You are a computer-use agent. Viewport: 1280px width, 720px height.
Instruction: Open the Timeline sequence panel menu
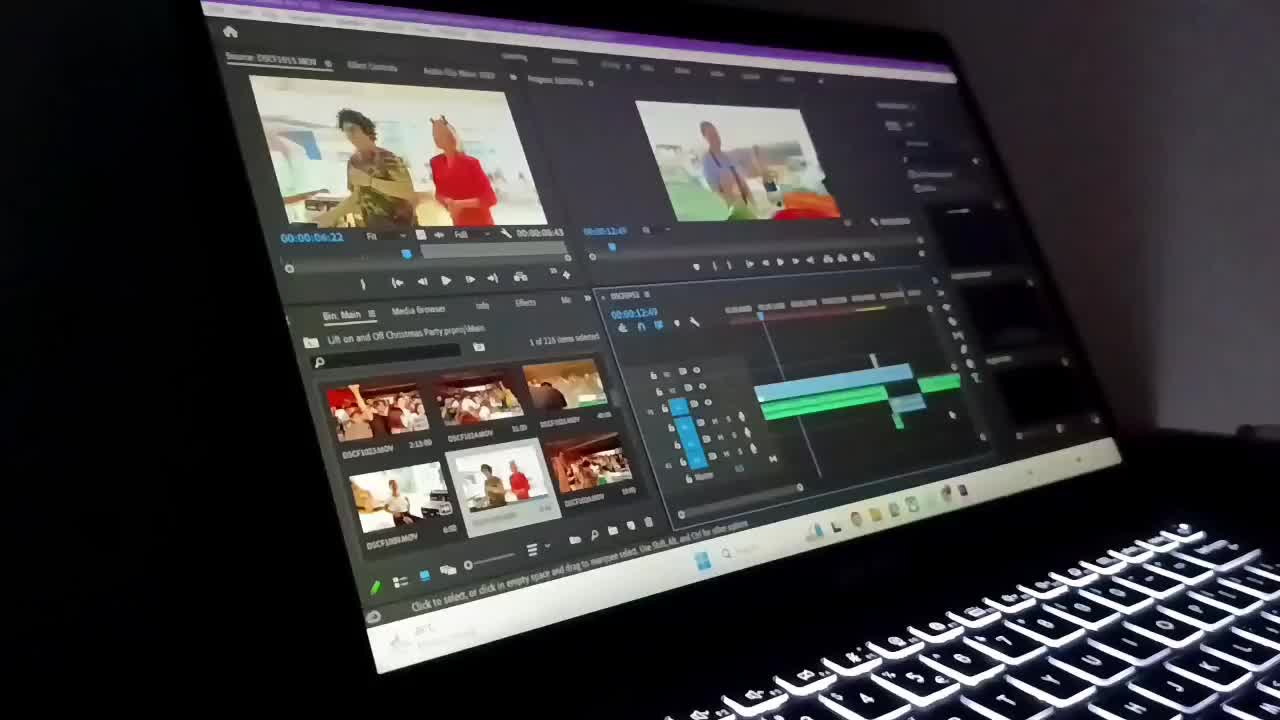pos(647,295)
